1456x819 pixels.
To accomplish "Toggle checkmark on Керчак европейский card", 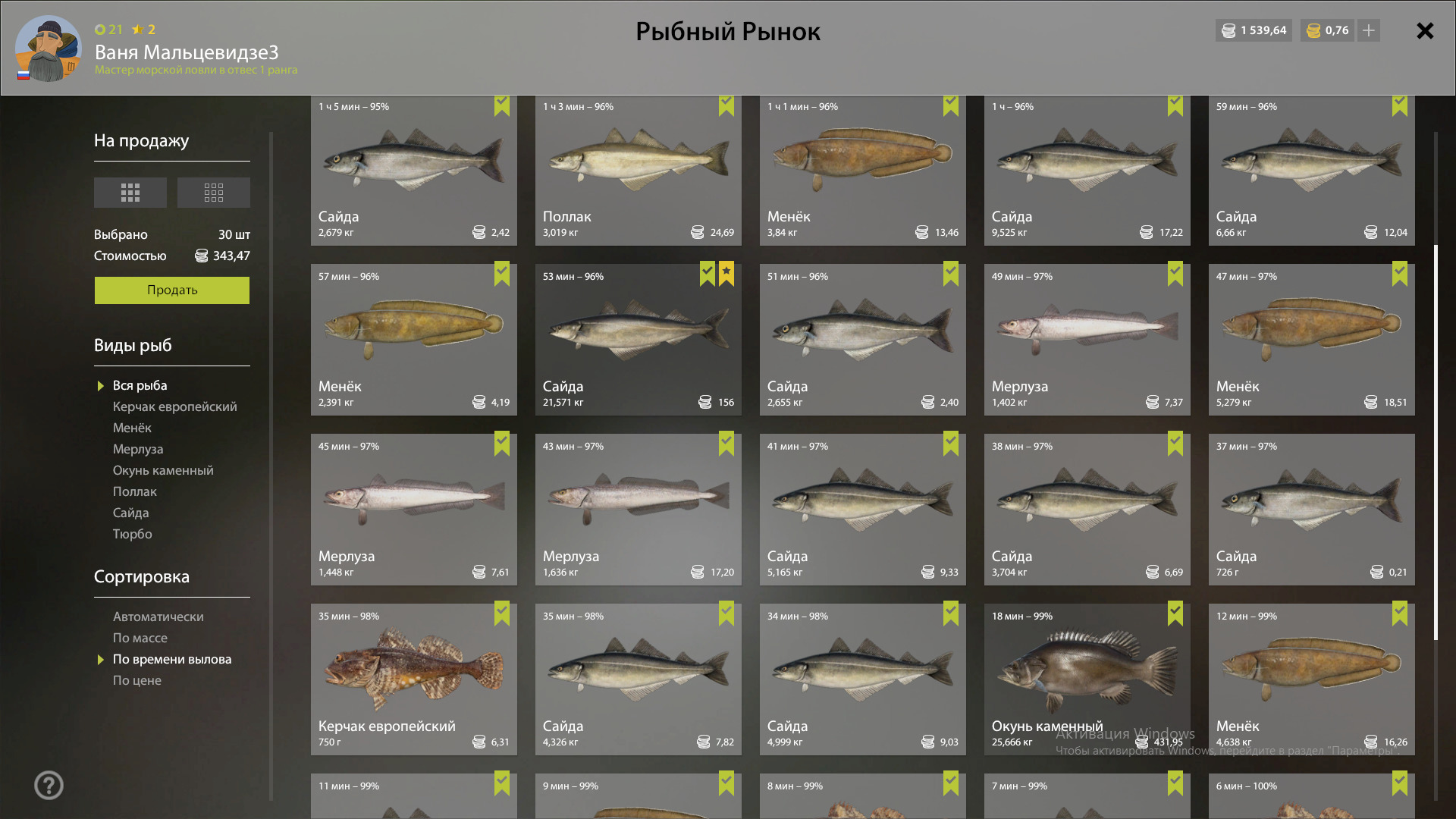I will tap(502, 613).
